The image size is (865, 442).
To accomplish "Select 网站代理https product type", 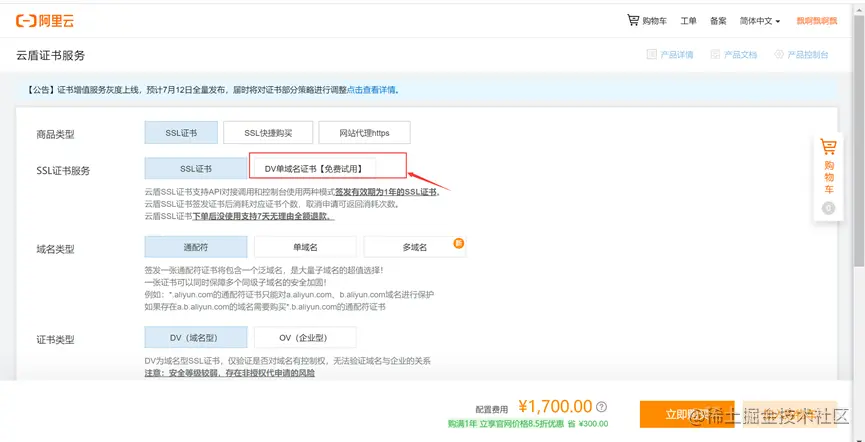I will pos(364,132).
